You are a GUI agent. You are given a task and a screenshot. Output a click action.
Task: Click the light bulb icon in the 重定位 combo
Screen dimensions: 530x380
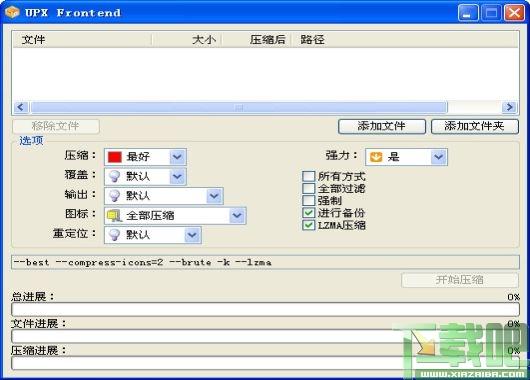(x=114, y=235)
